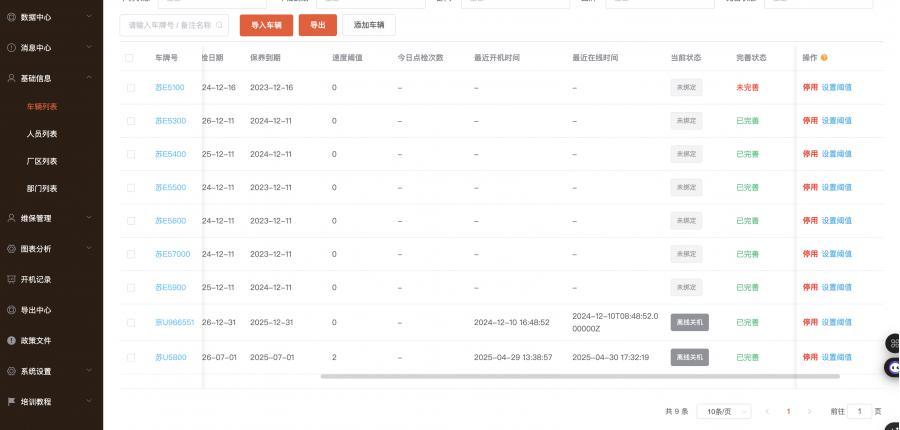This screenshot has width=900, height=430.
Task: Collapse the 基础信息 sidebar menu
Action: (x=88, y=78)
